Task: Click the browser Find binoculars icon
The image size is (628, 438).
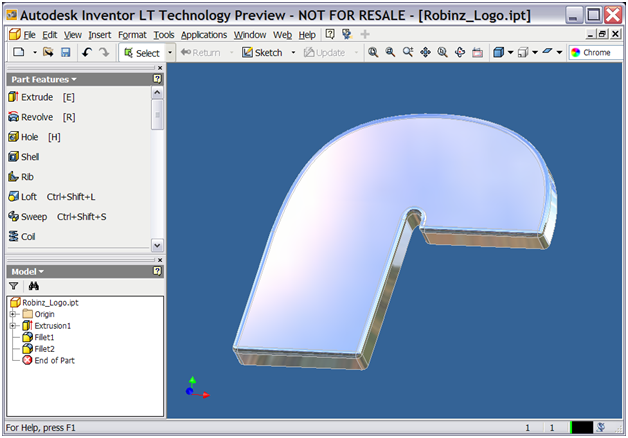Action: coord(34,286)
